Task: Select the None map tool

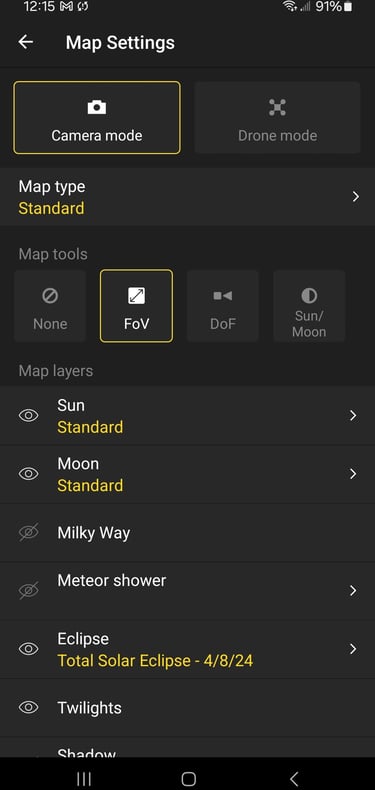Action: 50,306
